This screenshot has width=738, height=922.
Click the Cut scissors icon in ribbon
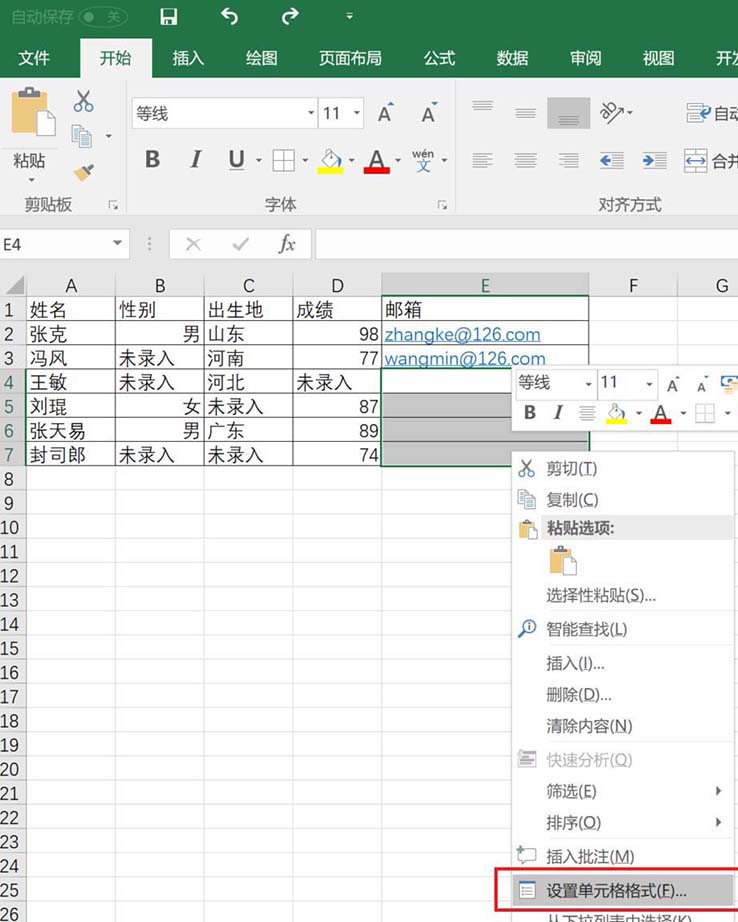(84, 101)
